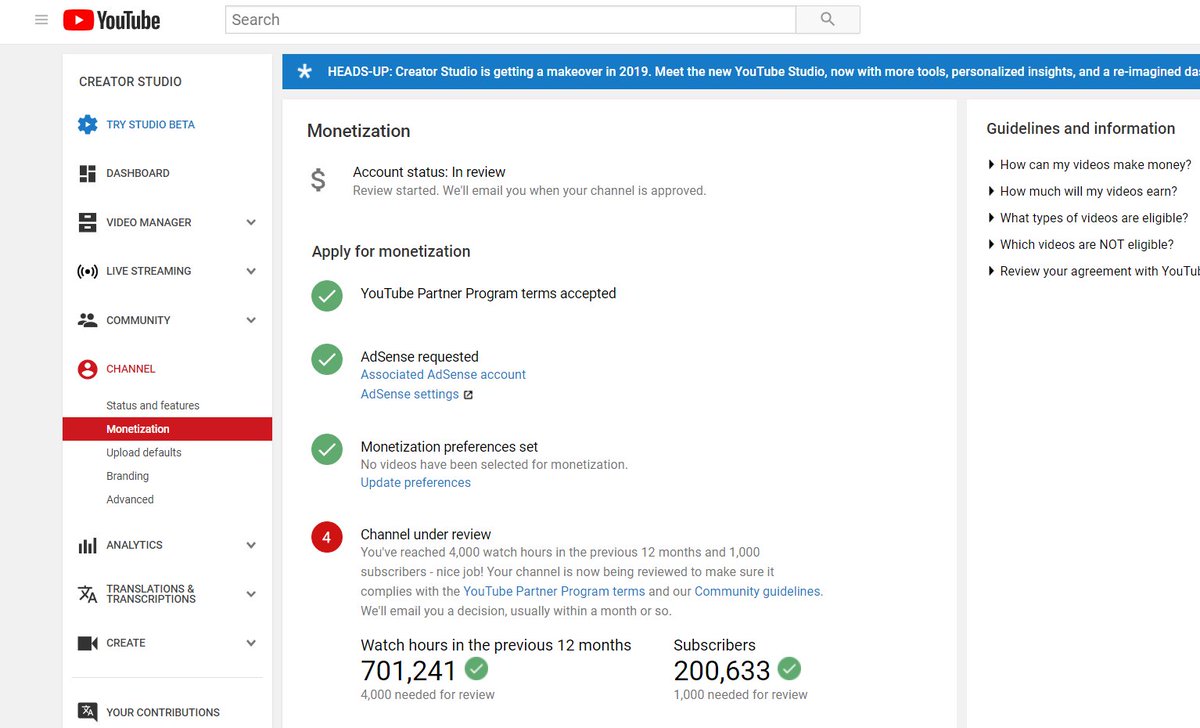Click the Creator Studio heading

[130, 81]
